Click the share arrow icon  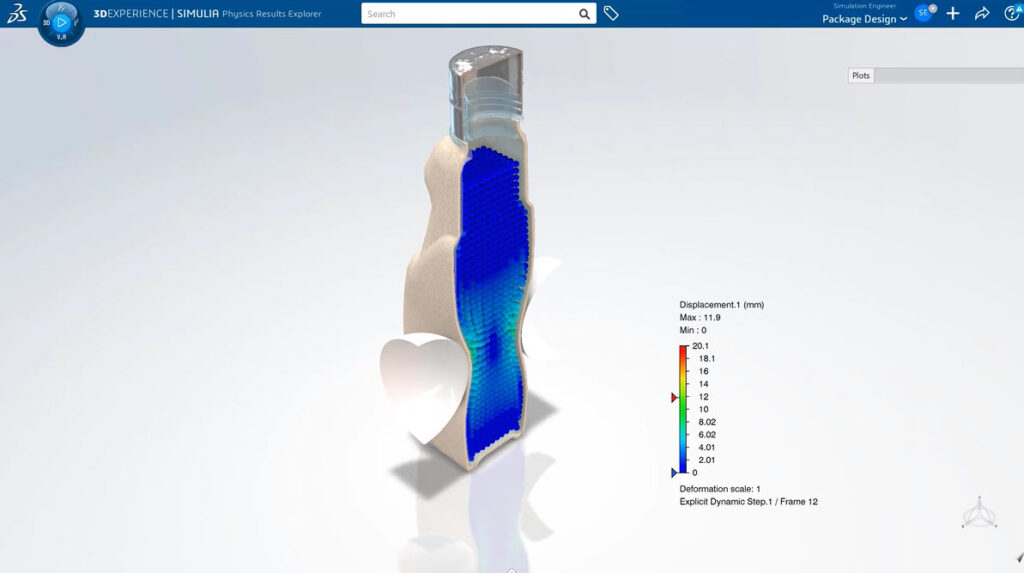tap(981, 14)
